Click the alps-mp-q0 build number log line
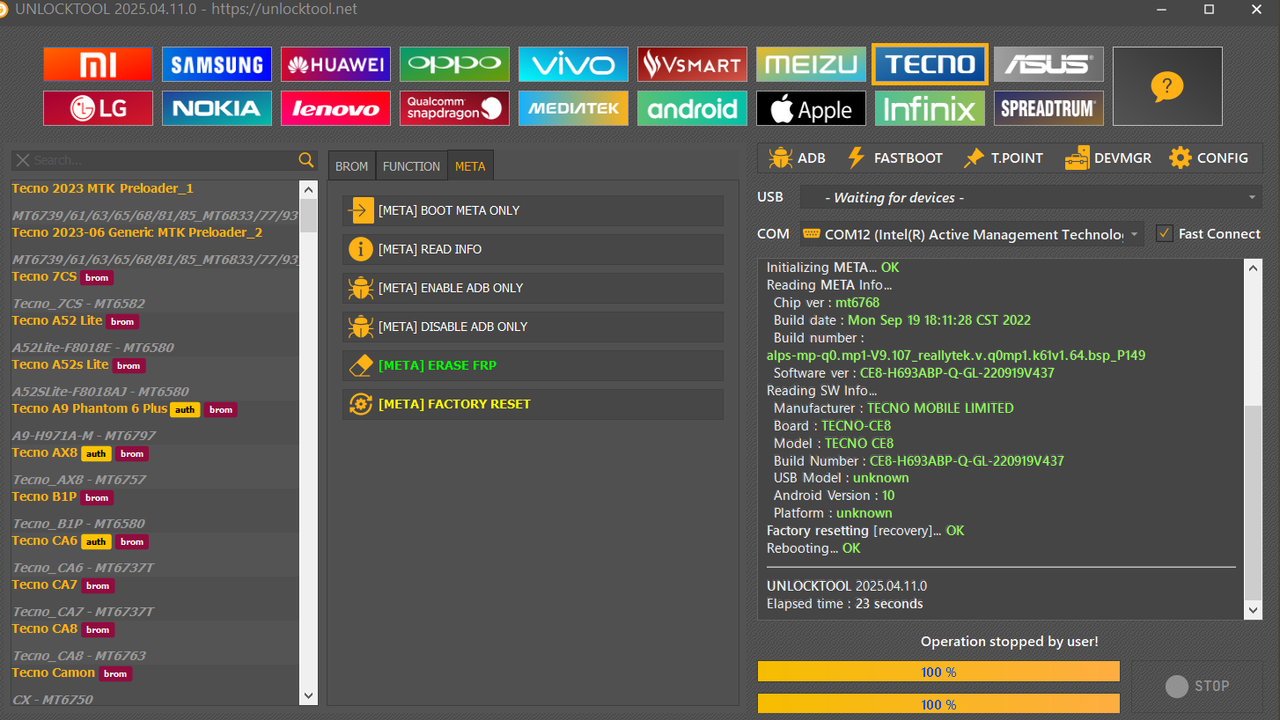Image resolution: width=1280 pixels, height=720 pixels. coord(956,355)
